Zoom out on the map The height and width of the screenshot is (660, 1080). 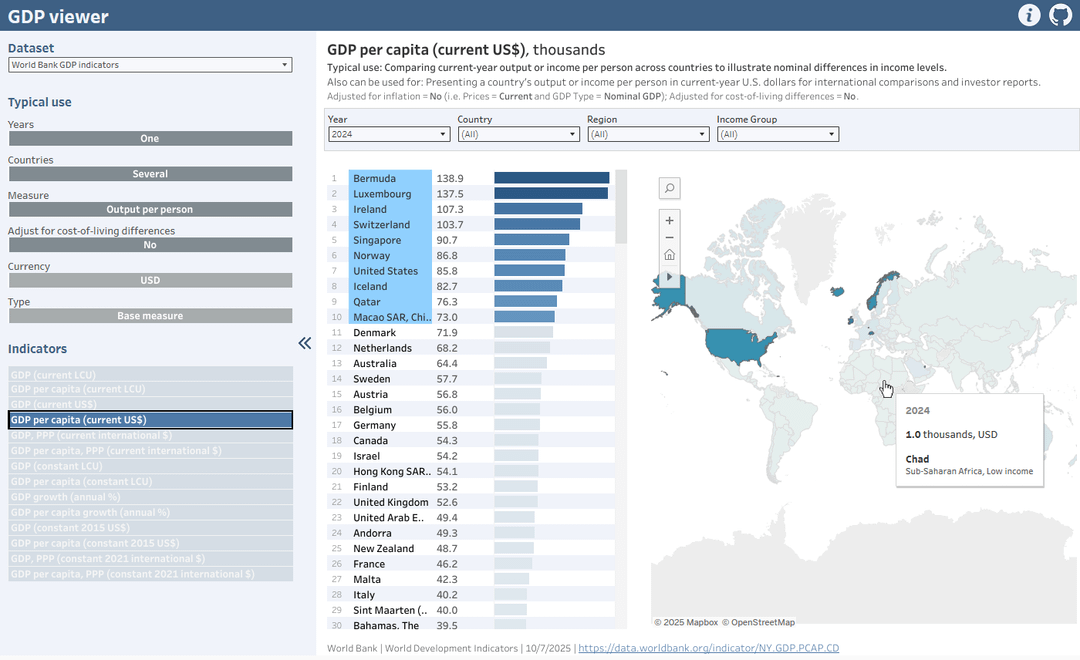[669, 238]
